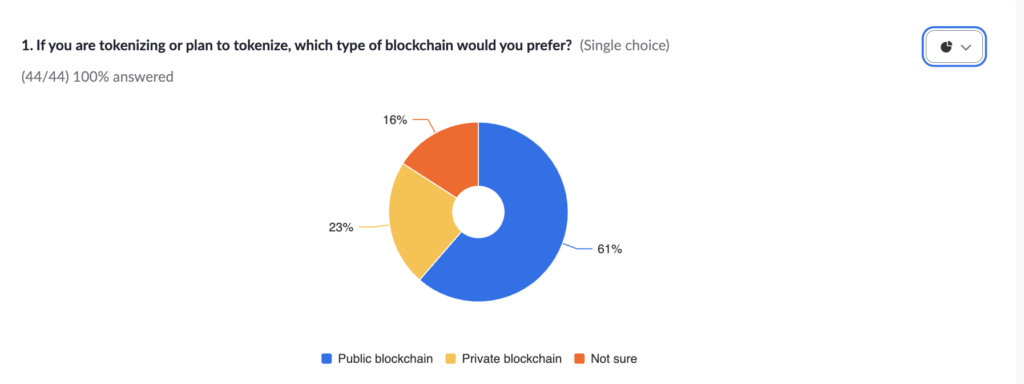1024x384 pixels.
Task: Toggle the Private blockchain legend label
Action: point(511,359)
